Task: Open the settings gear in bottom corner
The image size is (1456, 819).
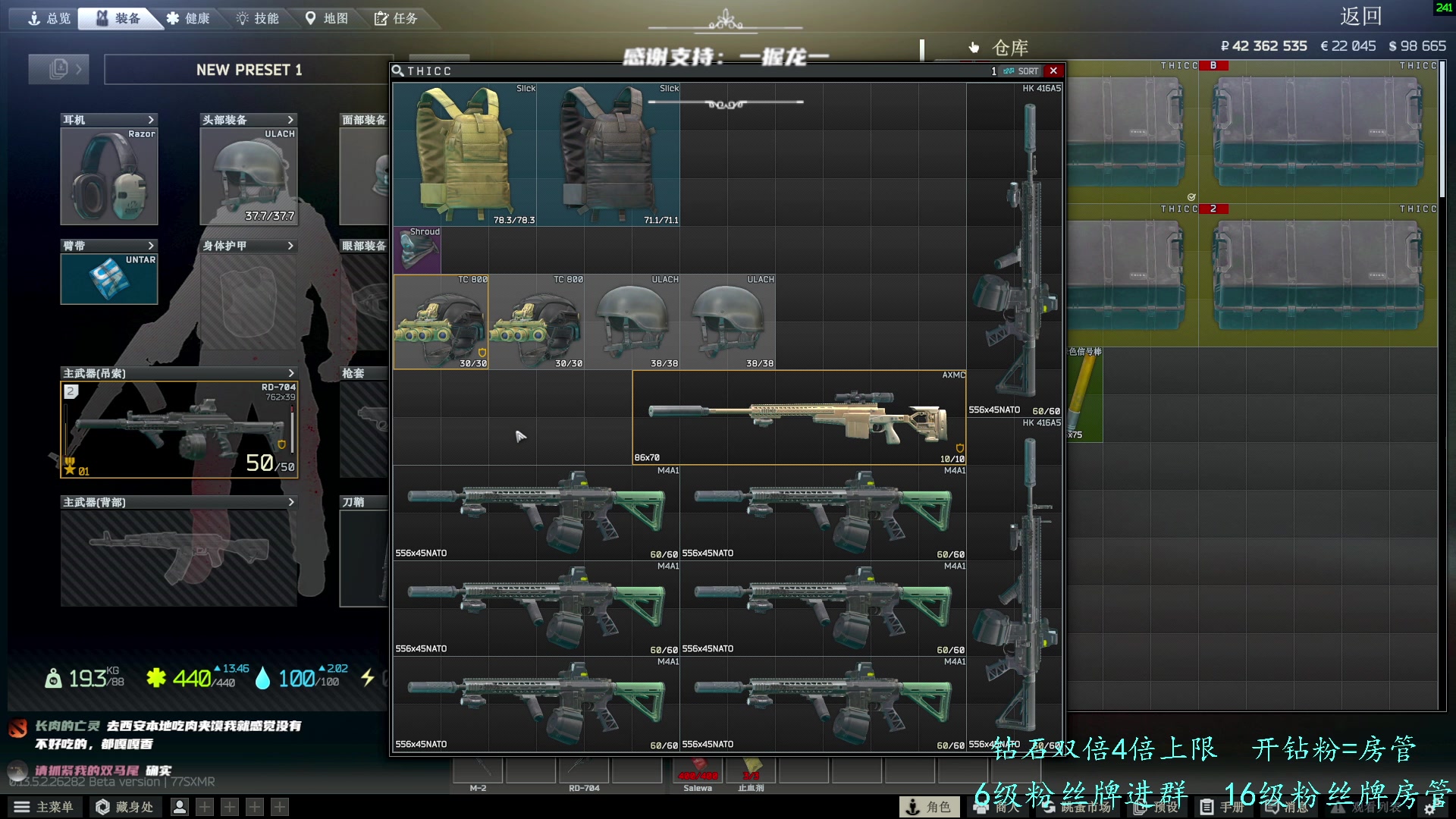Action: [1430, 808]
